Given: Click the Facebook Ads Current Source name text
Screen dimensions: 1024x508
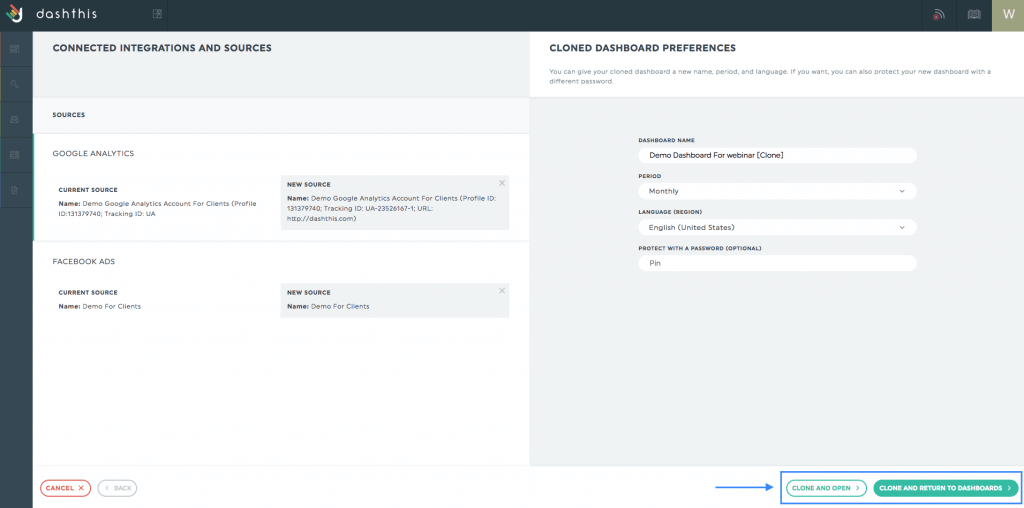Looking at the screenshot, I should tap(100, 306).
